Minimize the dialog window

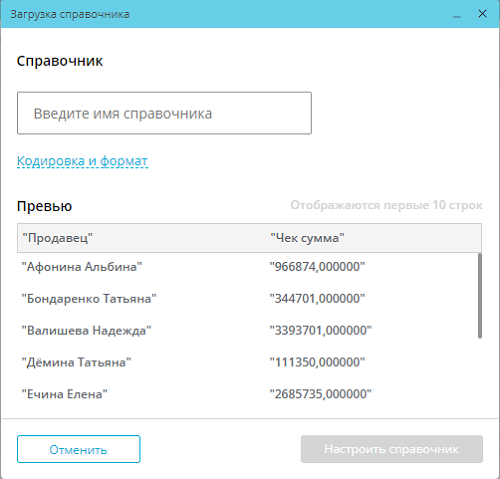456,14
